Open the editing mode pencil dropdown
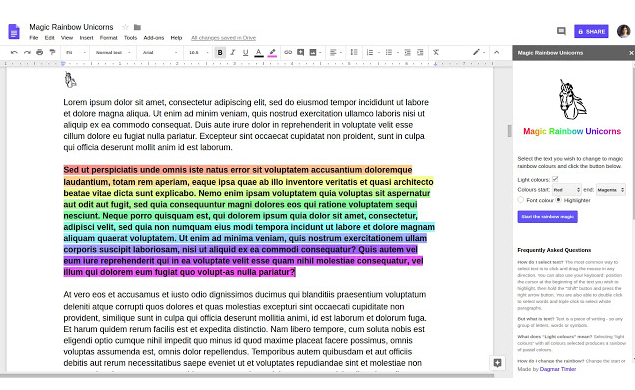This screenshot has height=390, width=635. pos(479,52)
